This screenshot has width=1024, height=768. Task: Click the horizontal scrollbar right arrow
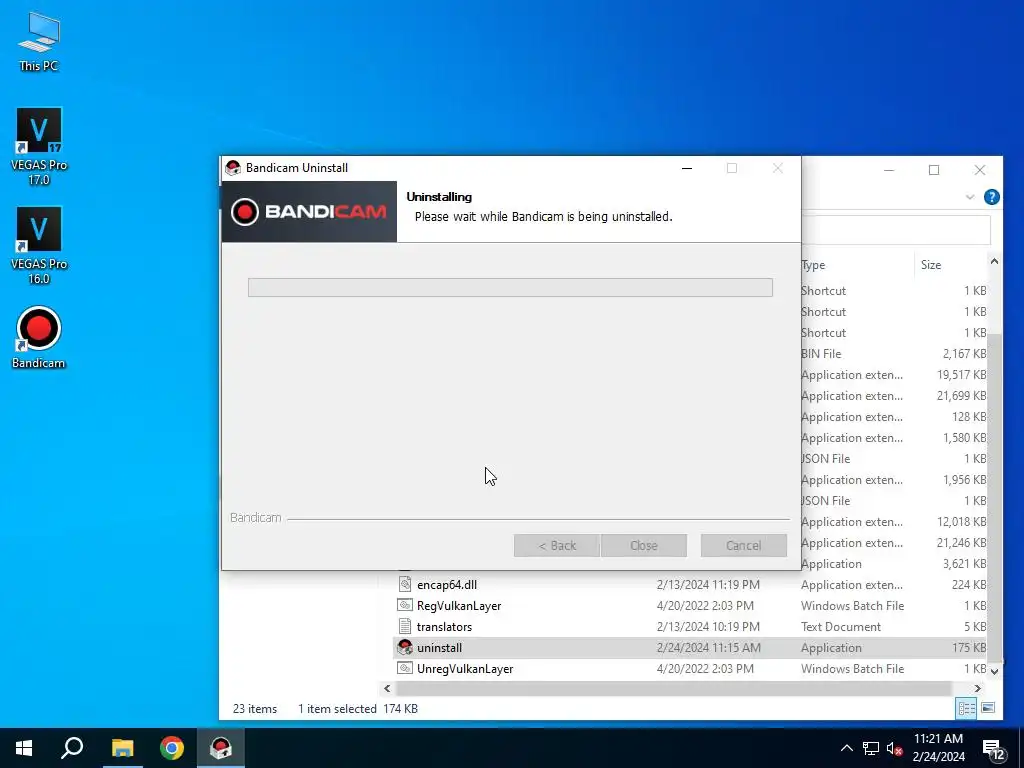pos(978,688)
